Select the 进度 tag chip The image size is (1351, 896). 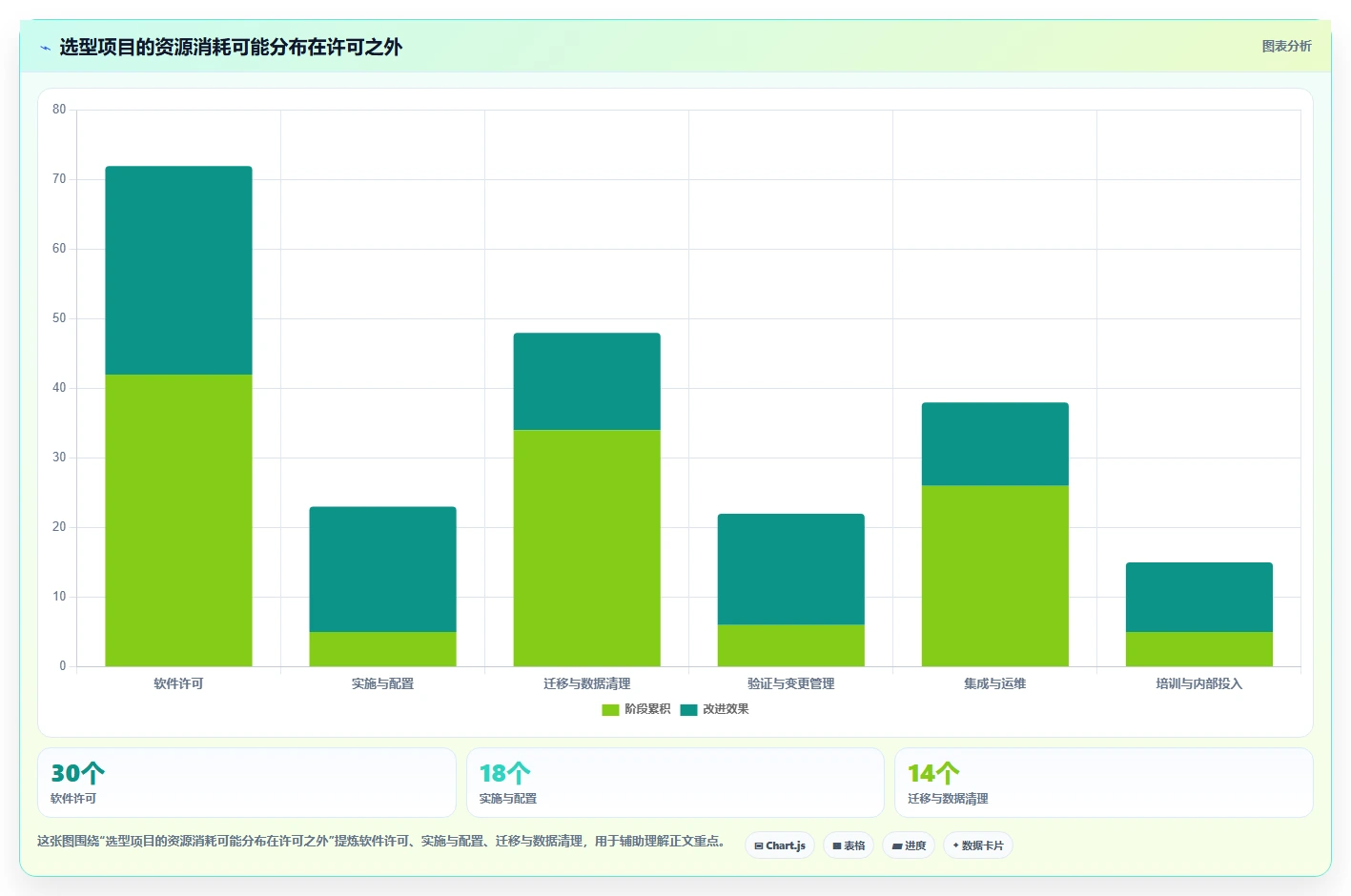coord(909,845)
